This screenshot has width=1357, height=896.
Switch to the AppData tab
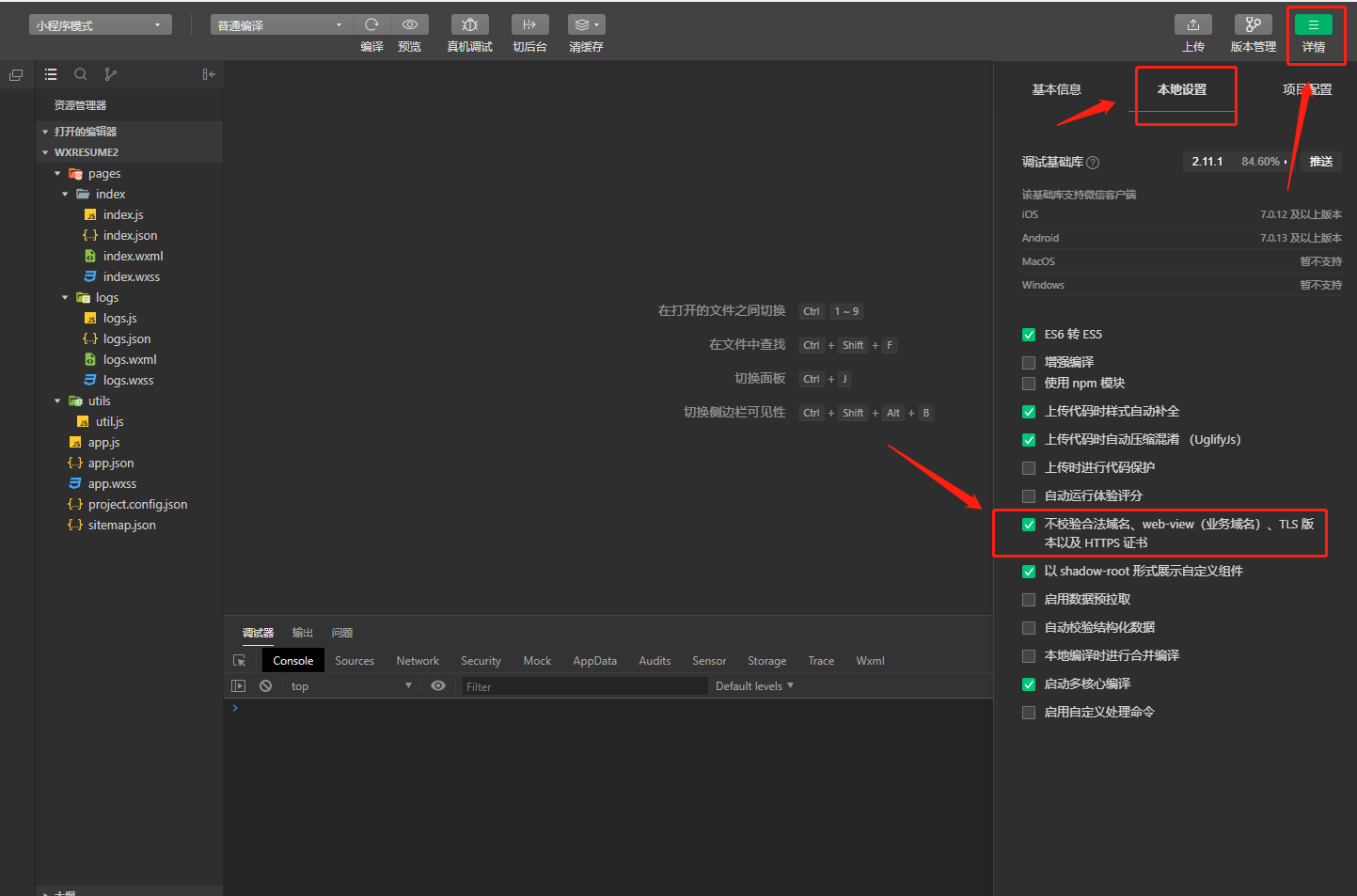coord(594,661)
